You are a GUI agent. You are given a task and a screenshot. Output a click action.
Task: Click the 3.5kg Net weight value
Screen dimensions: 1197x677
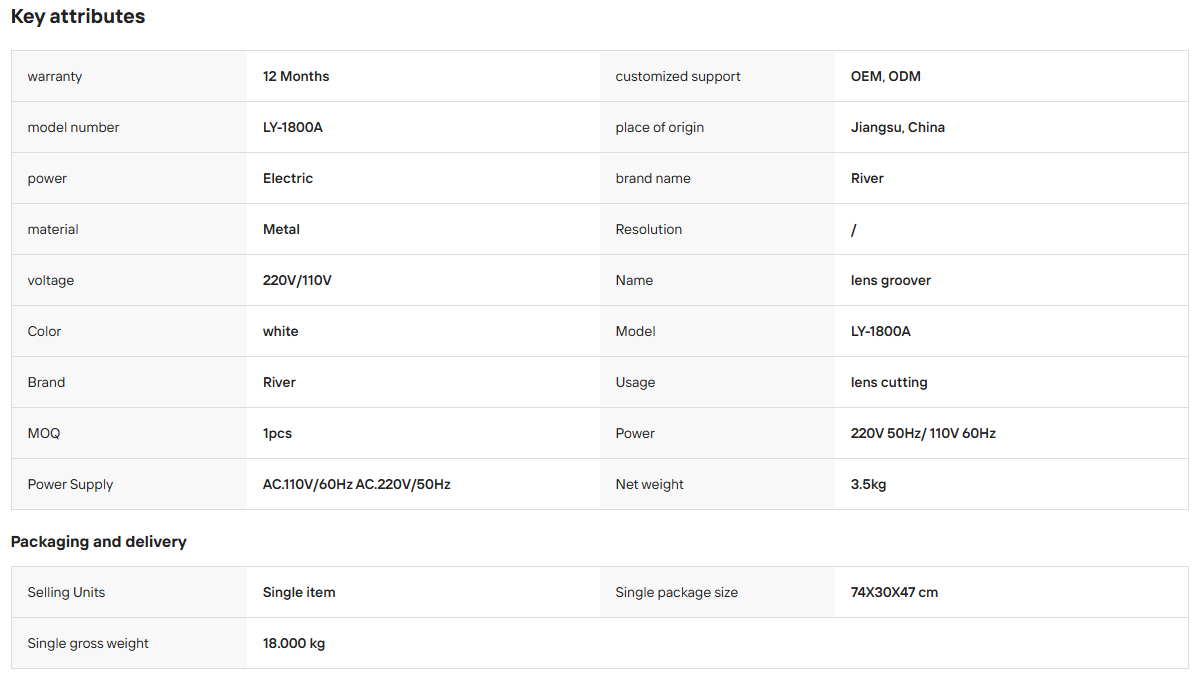(868, 485)
